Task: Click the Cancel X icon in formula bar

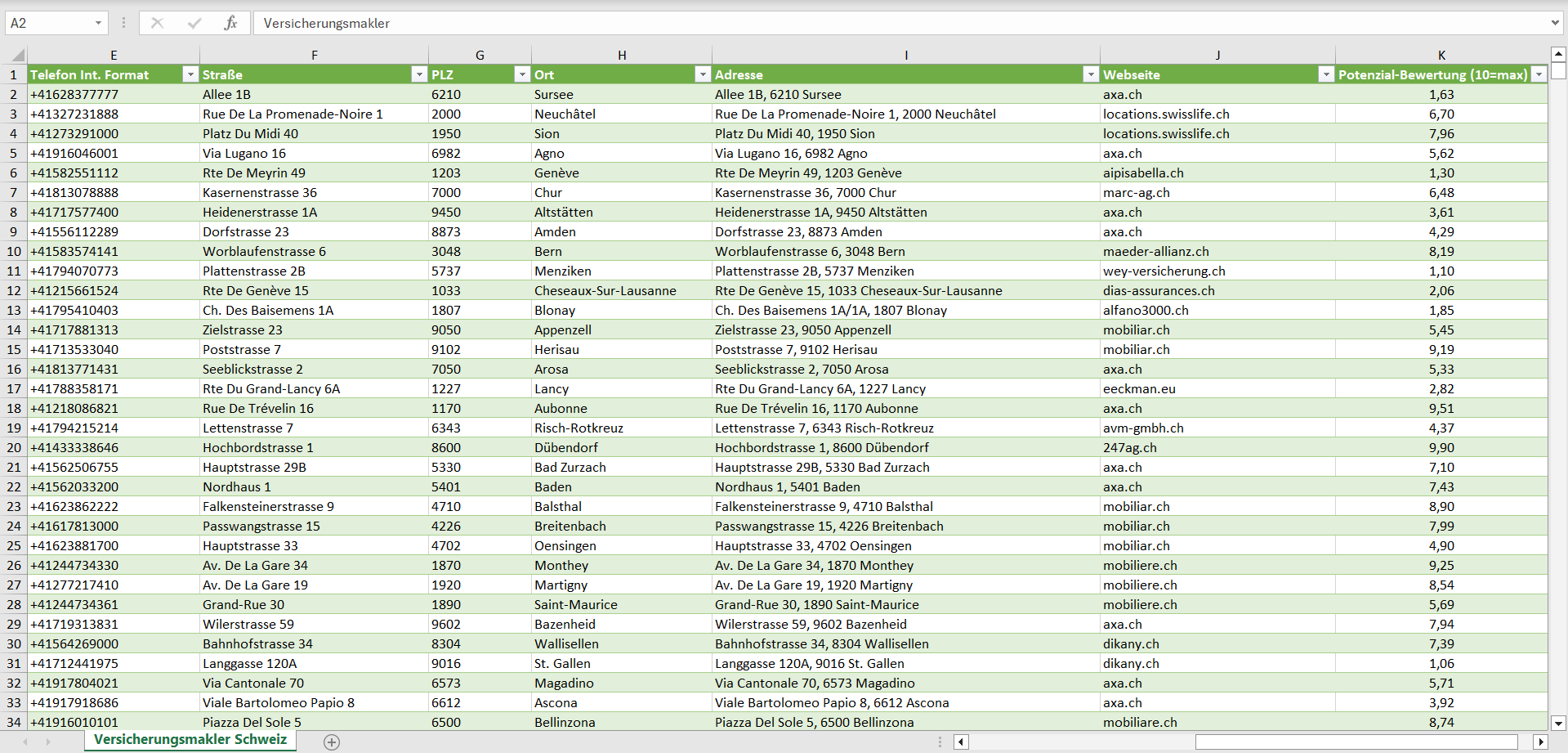Action: pyautogui.click(x=157, y=23)
